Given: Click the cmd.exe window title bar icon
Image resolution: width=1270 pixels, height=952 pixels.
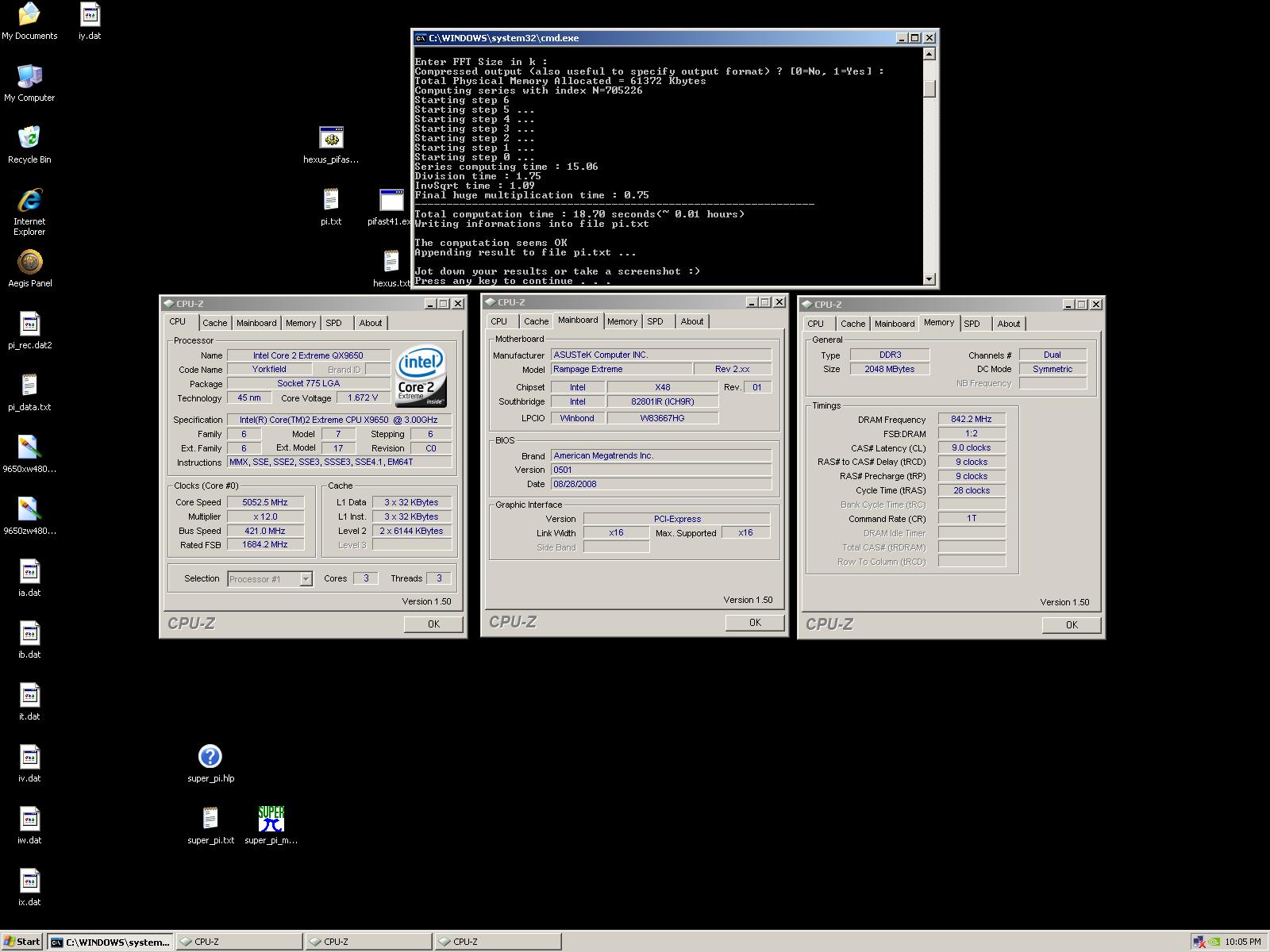Looking at the screenshot, I should 421,38.
